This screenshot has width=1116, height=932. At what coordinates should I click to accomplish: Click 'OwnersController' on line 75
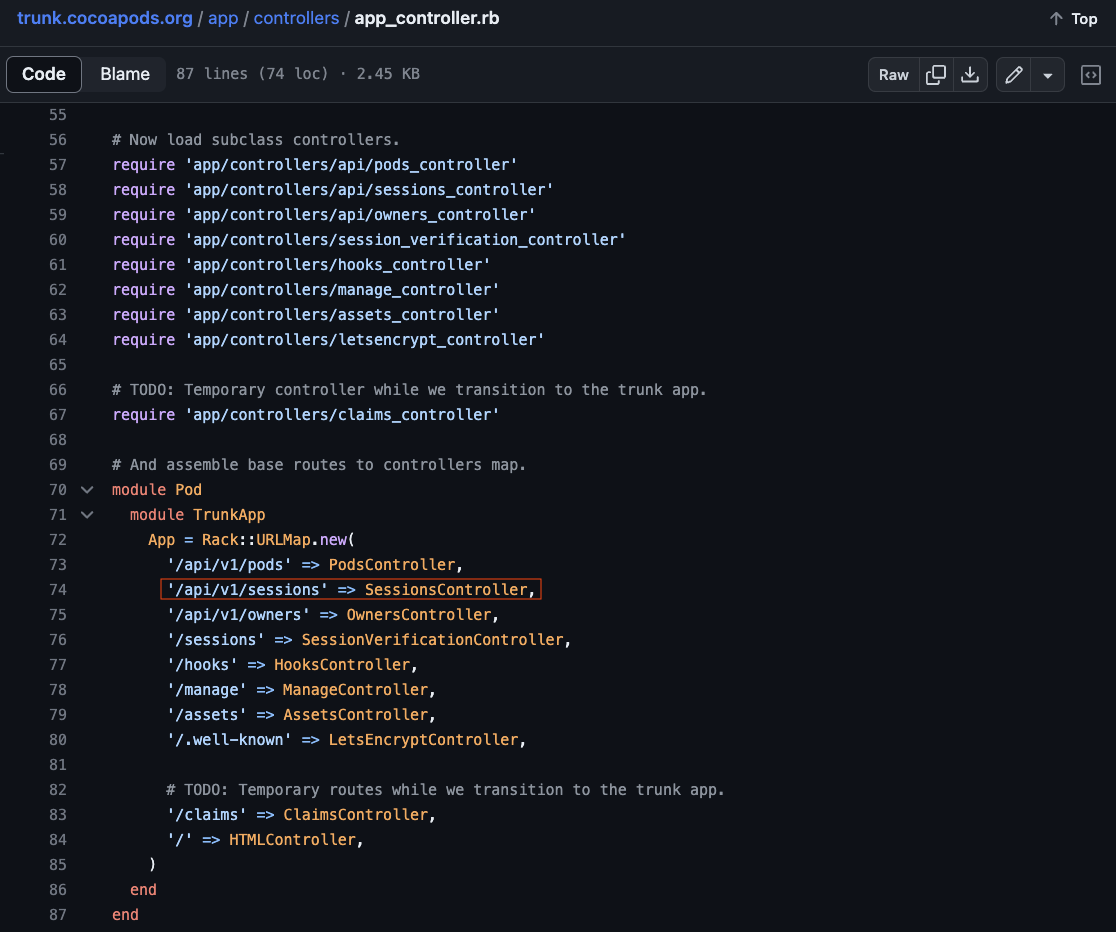point(418,614)
